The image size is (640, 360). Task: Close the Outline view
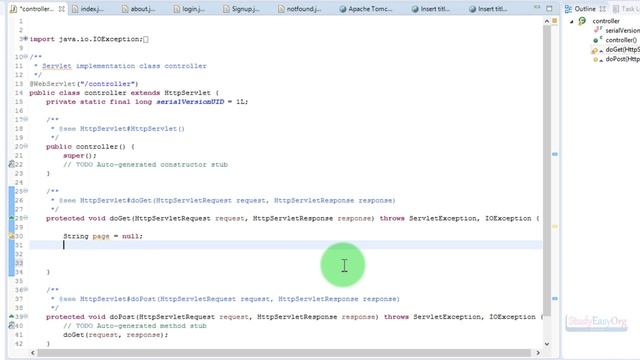tap(602, 9)
